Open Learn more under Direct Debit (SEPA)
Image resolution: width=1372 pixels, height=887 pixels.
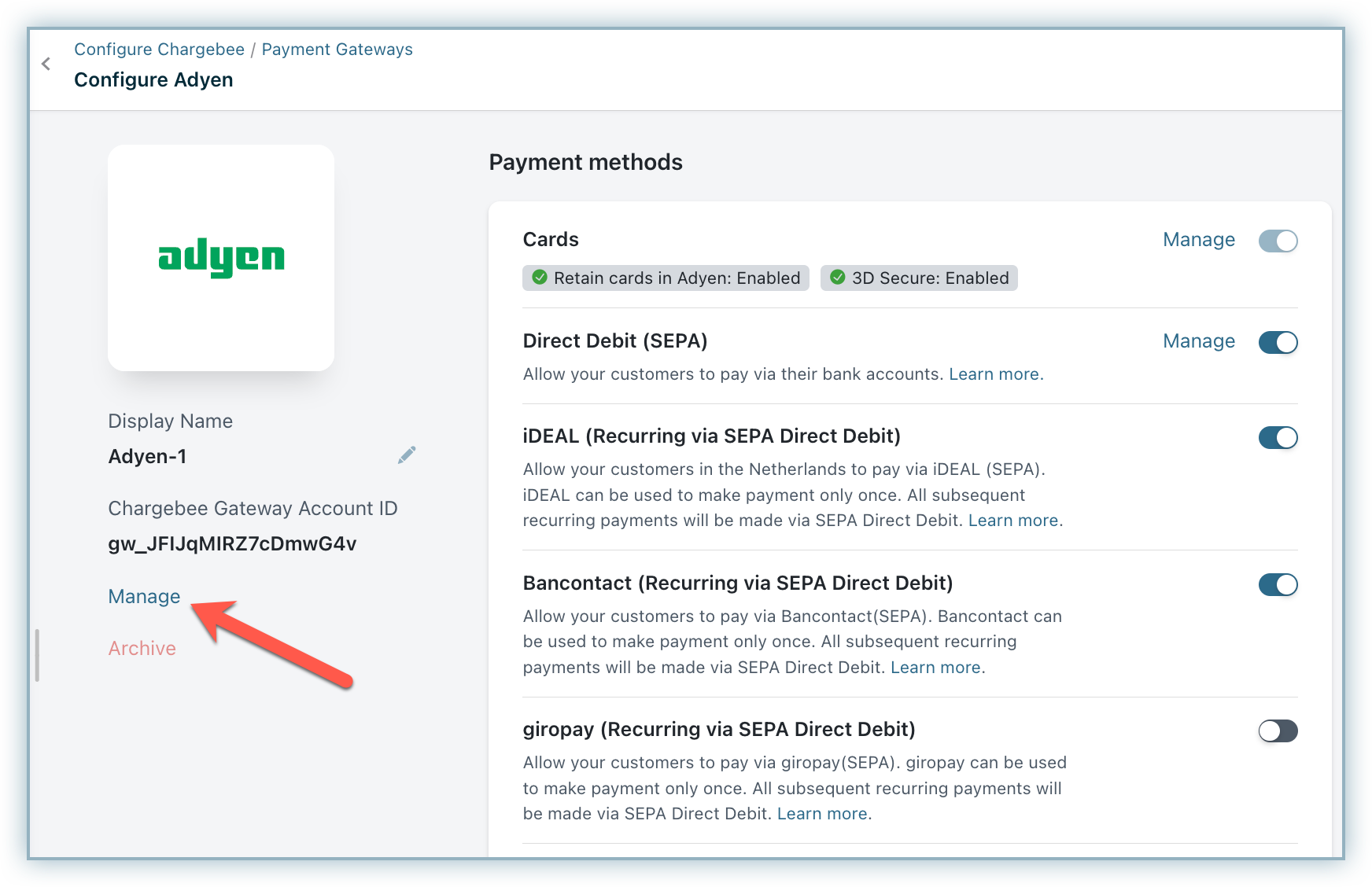[x=994, y=374]
